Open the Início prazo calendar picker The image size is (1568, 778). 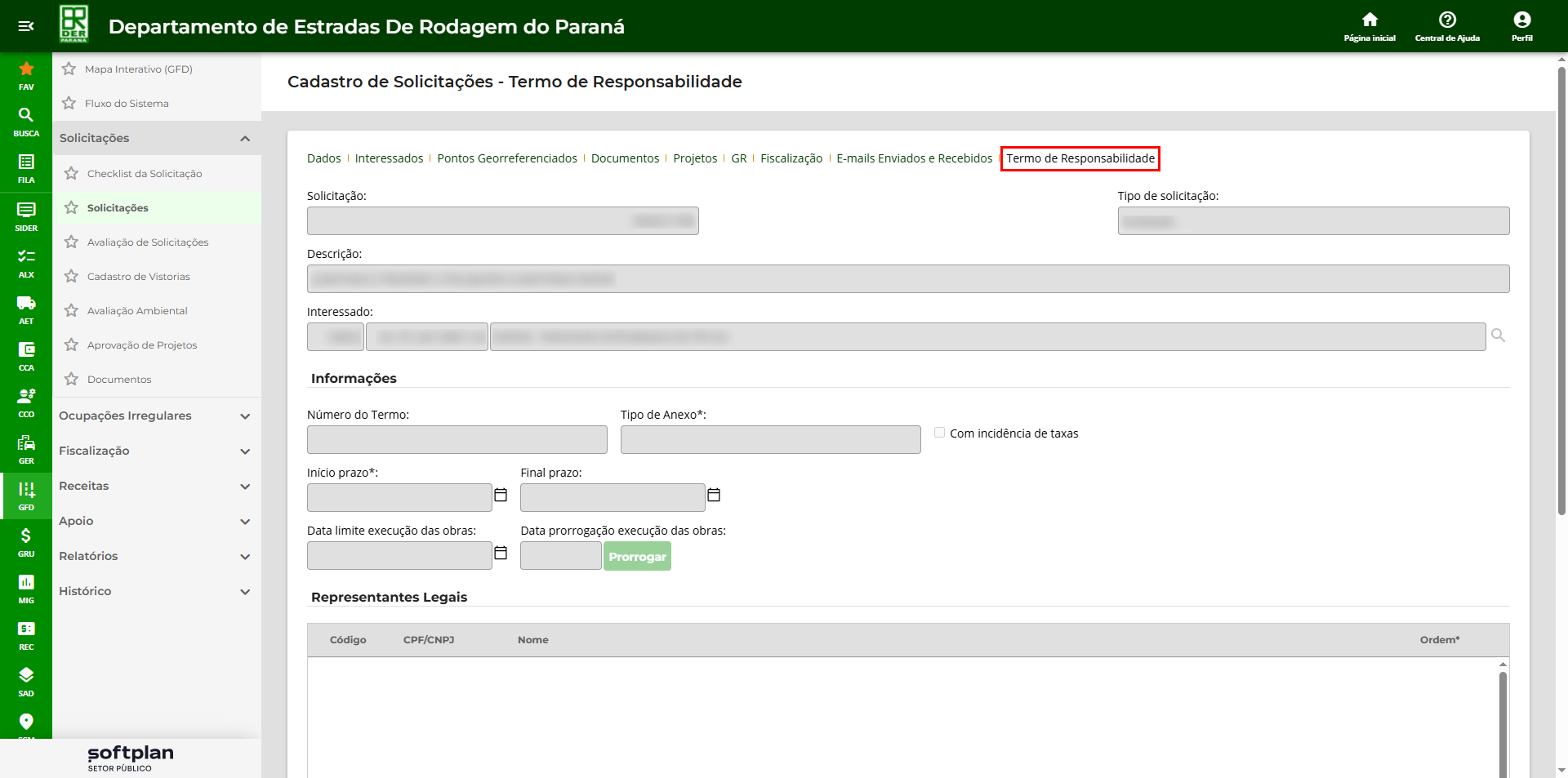click(x=501, y=496)
